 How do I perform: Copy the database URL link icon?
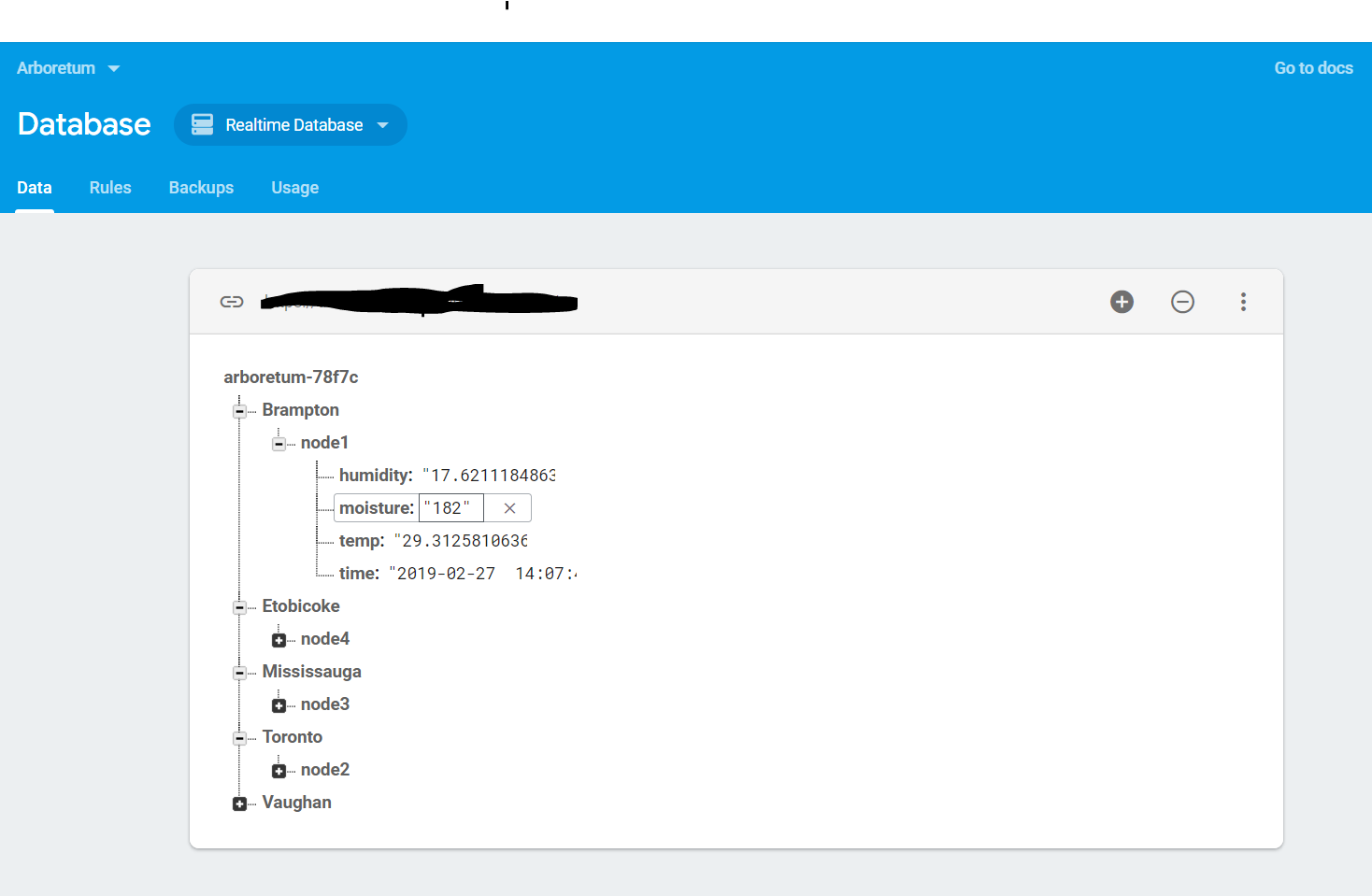click(x=232, y=302)
